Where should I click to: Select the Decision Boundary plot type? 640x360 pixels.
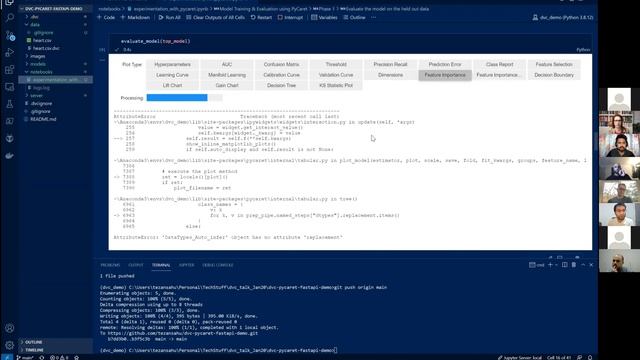point(554,75)
